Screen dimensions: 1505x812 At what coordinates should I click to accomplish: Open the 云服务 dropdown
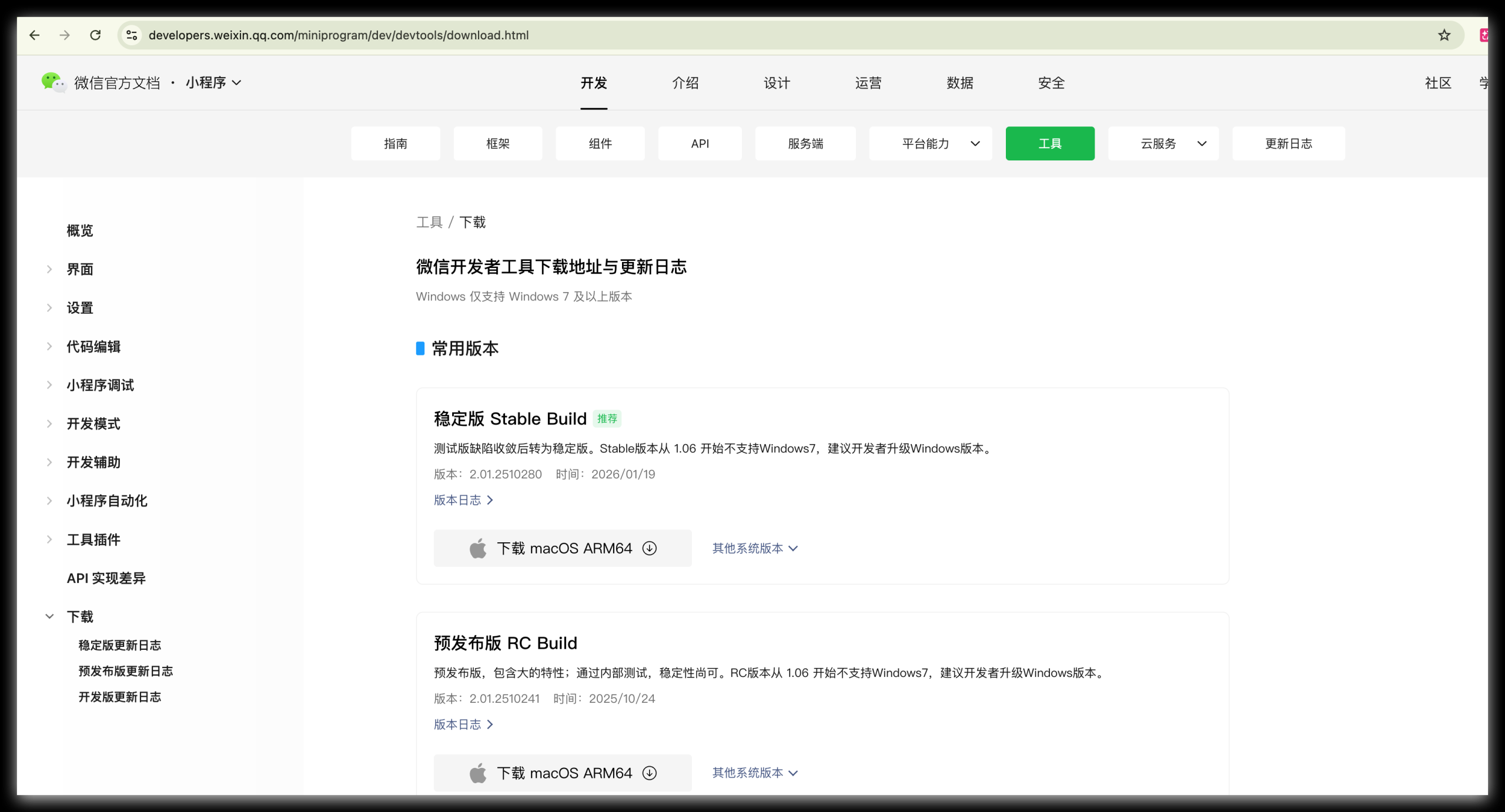tap(1163, 143)
